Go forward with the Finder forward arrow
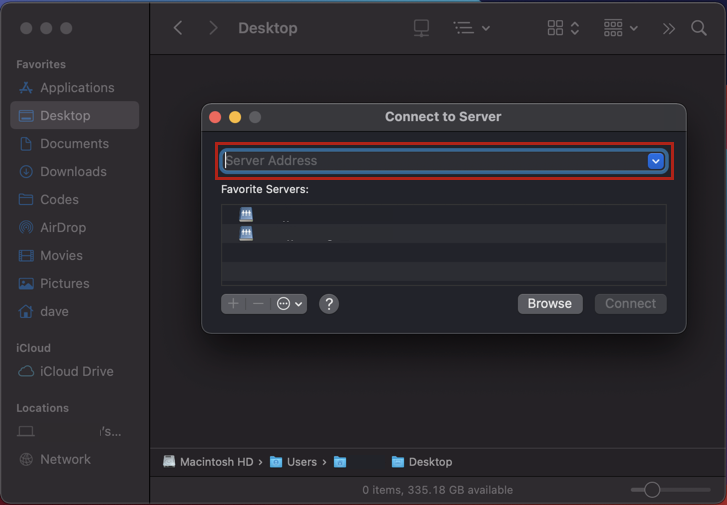 [213, 28]
